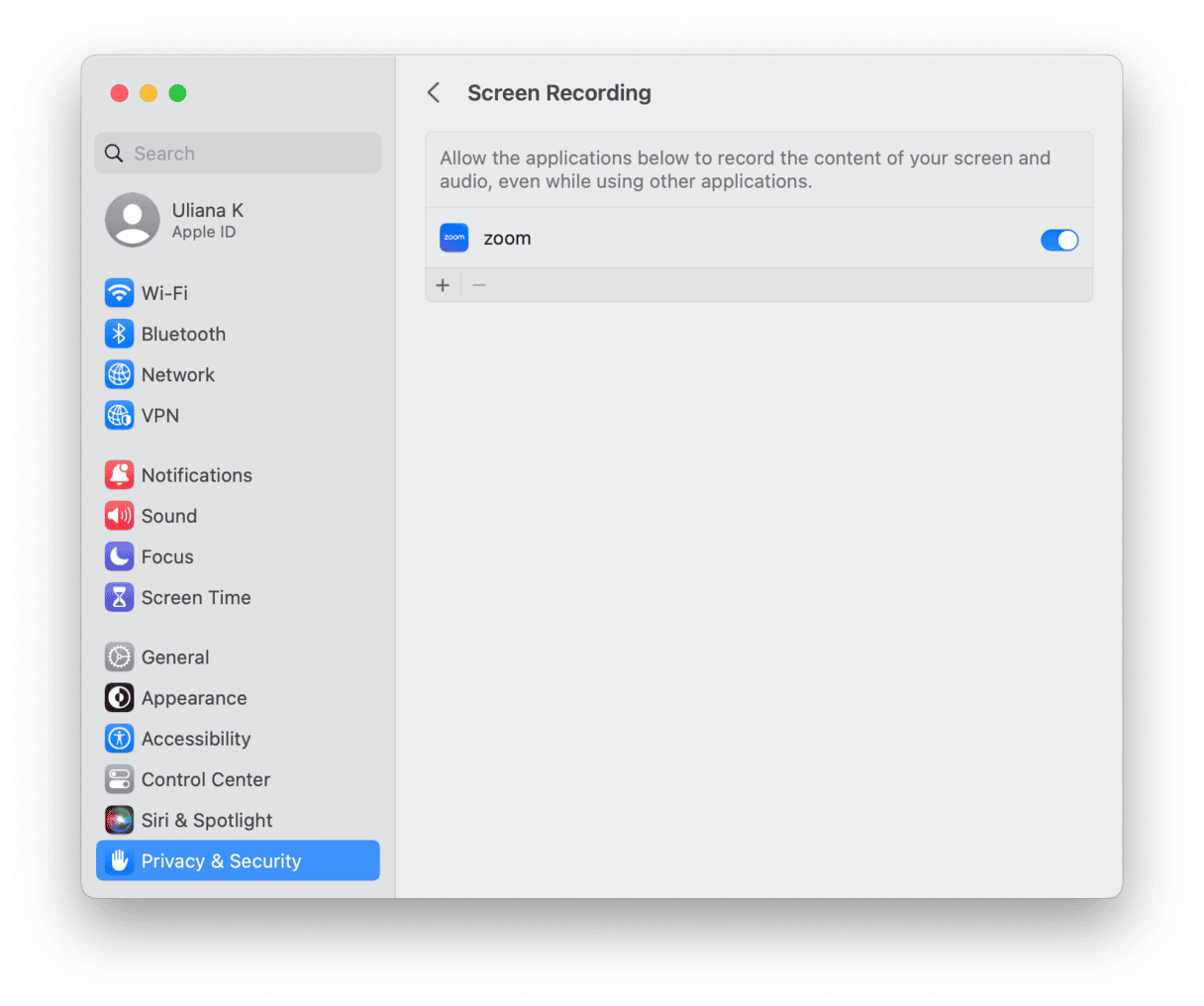Click the Focus moon icon
The height and width of the screenshot is (1006, 1204).
(119, 556)
